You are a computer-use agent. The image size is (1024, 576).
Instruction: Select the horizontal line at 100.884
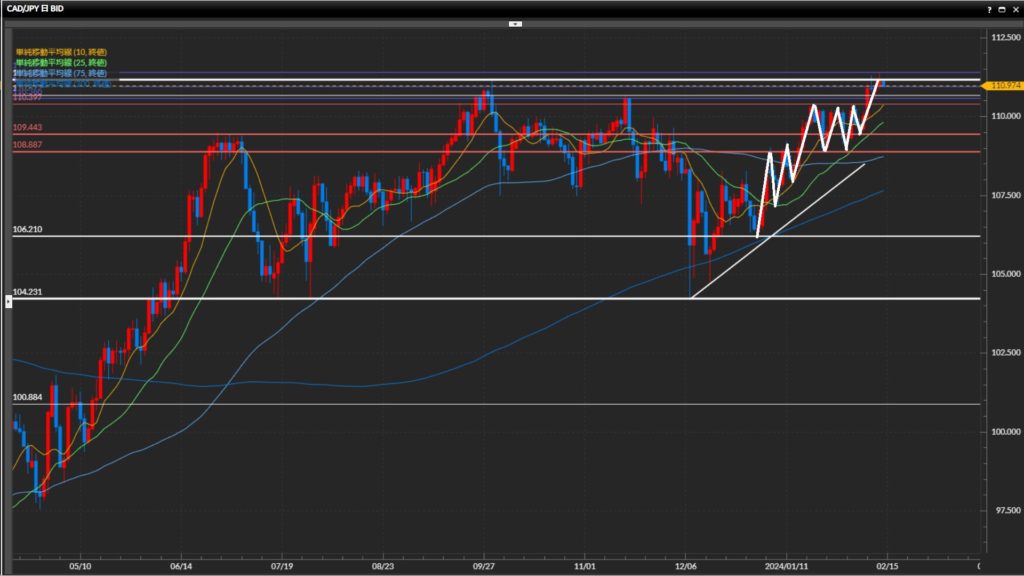pos(400,404)
